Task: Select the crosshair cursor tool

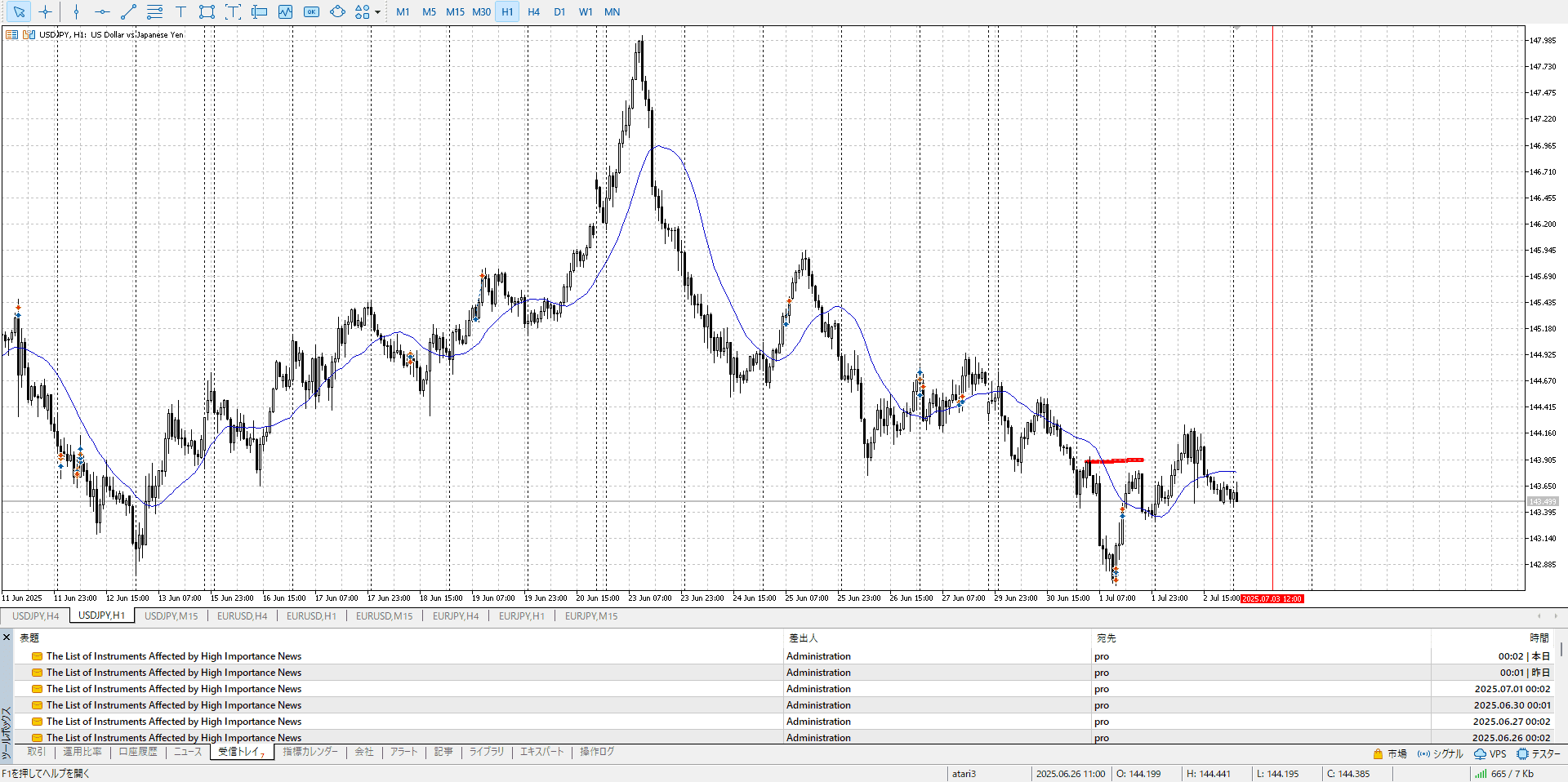Action: pos(45,12)
